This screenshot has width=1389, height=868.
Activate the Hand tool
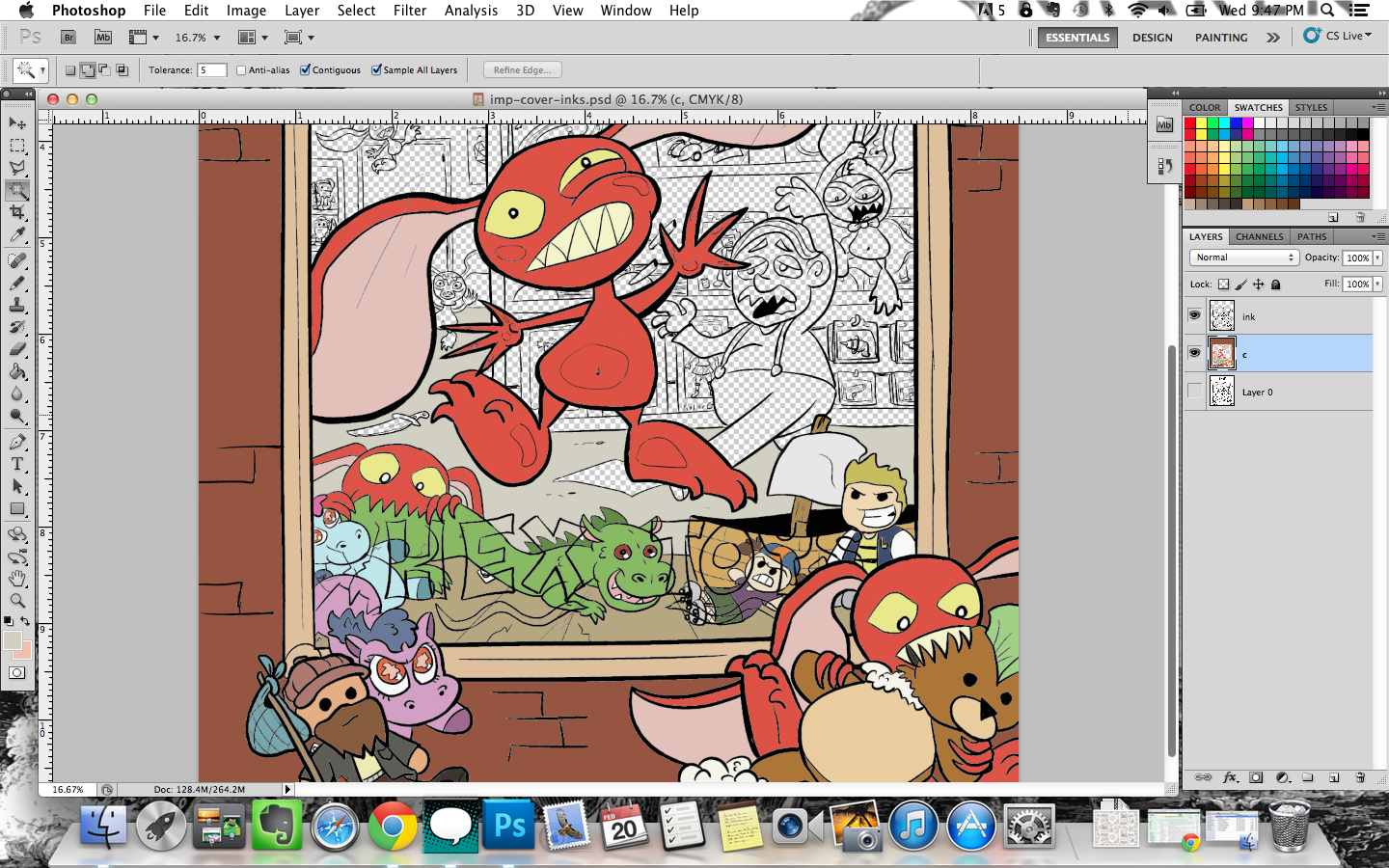17,579
